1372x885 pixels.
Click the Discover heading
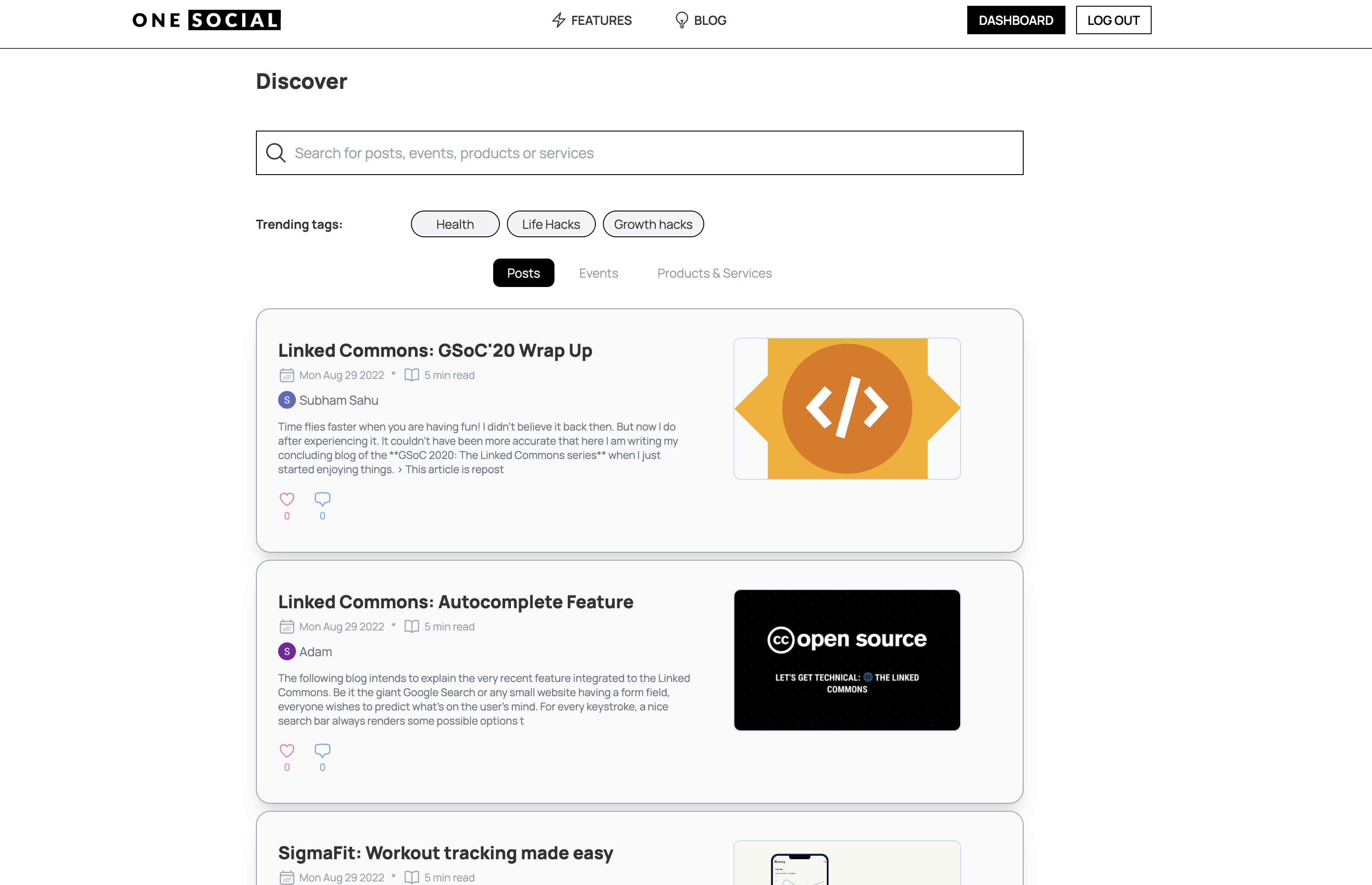click(302, 81)
